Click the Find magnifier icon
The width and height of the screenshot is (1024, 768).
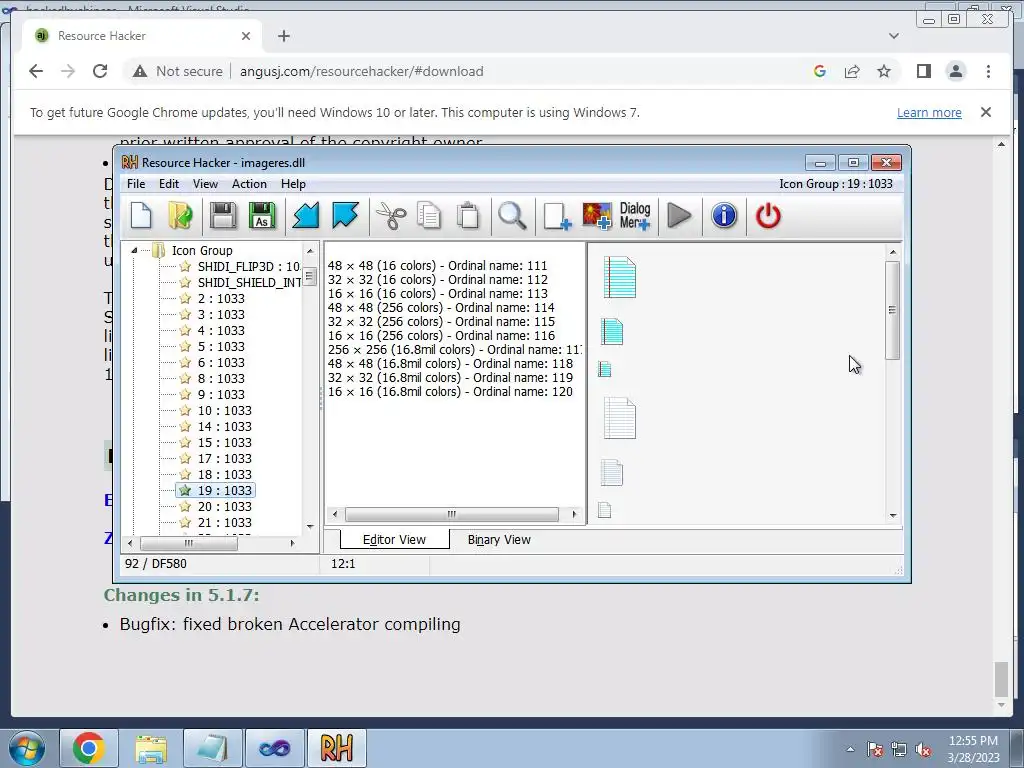click(x=512, y=216)
